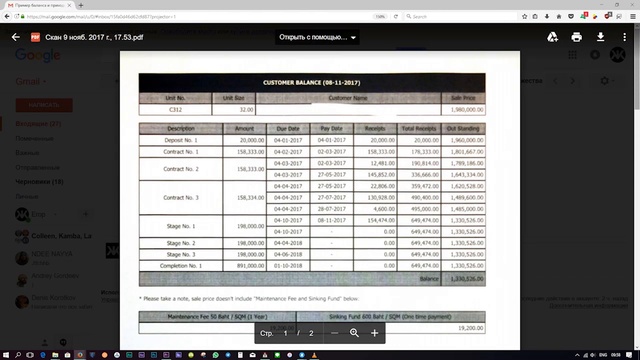Open the viewer's more options menu
Image resolution: width=640 pixels, height=360 pixels.
point(624,37)
